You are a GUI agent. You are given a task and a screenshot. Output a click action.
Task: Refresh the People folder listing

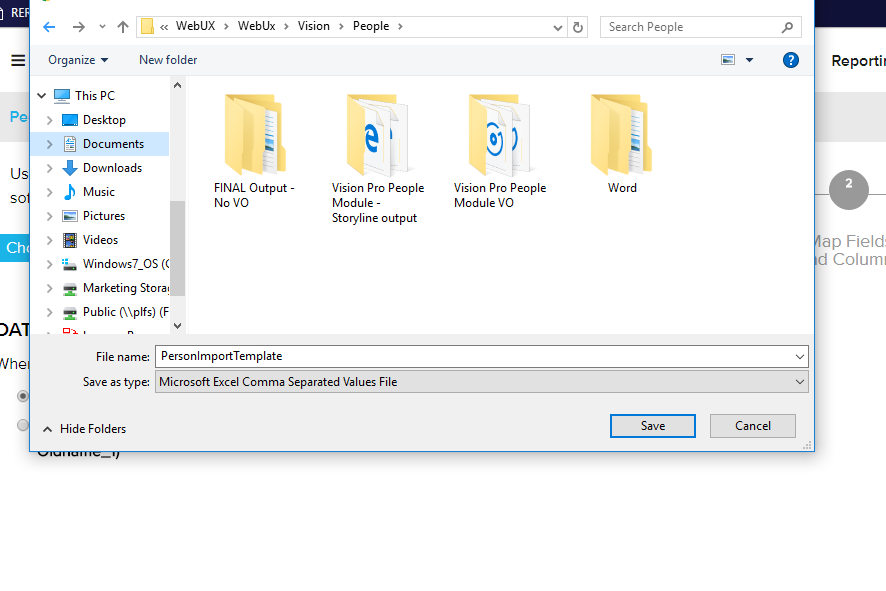(578, 27)
